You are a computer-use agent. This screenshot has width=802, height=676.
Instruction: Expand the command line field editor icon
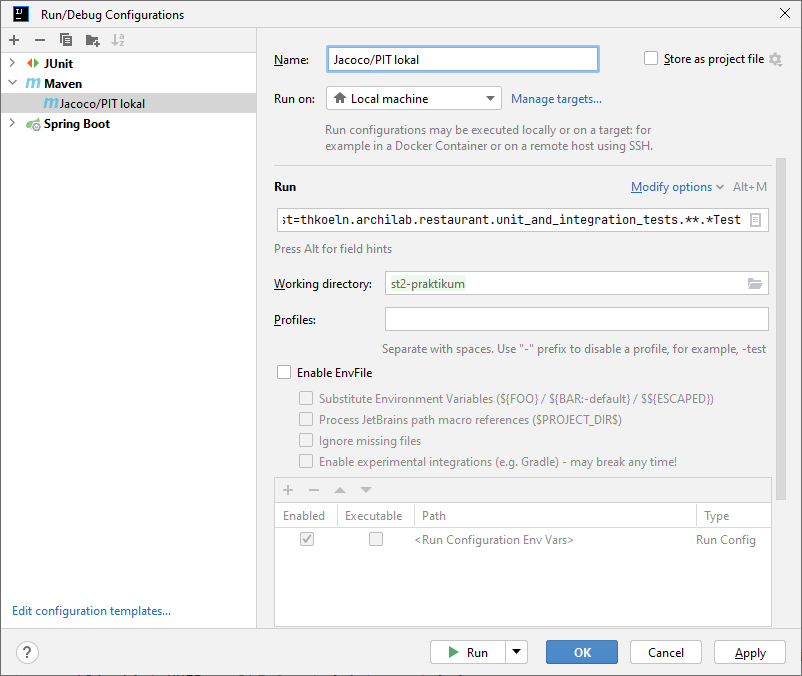point(755,220)
